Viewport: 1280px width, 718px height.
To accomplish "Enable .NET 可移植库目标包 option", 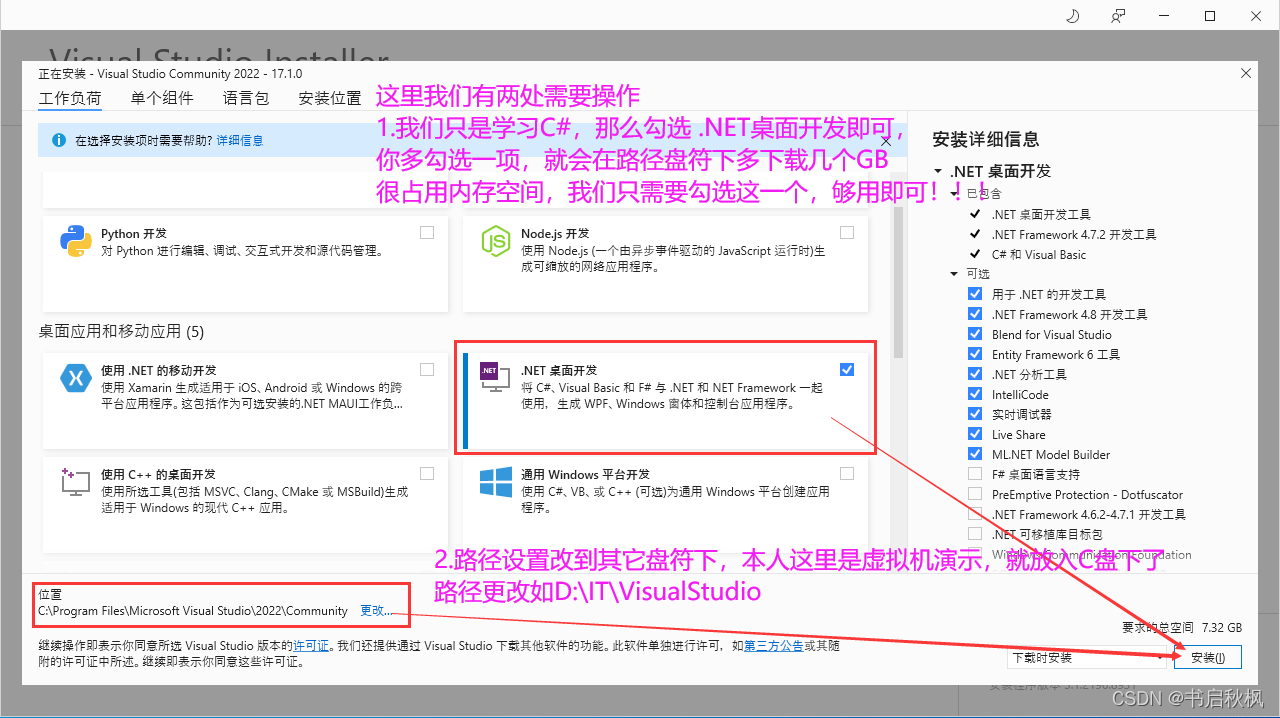I will (x=975, y=534).
